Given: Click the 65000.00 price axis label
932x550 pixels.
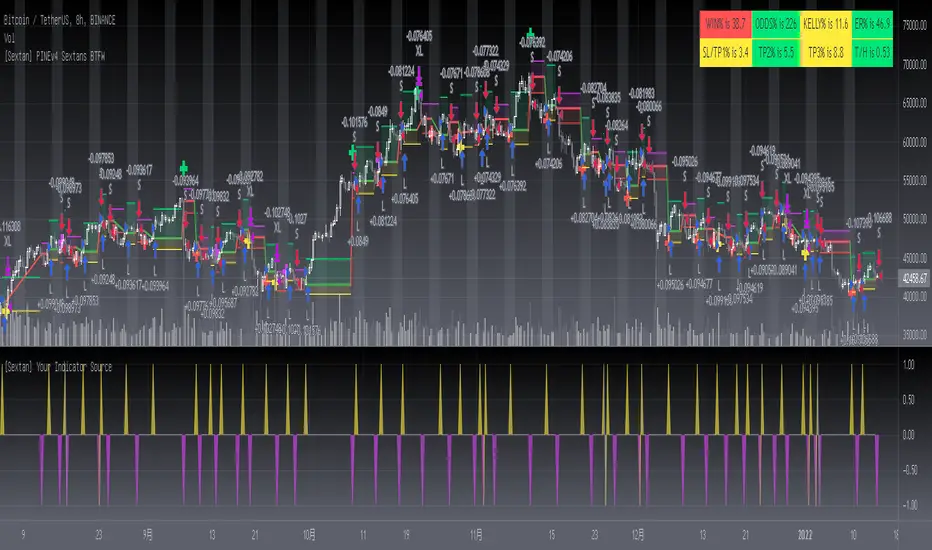Looking at the screenshot, I should coord(914,103).
